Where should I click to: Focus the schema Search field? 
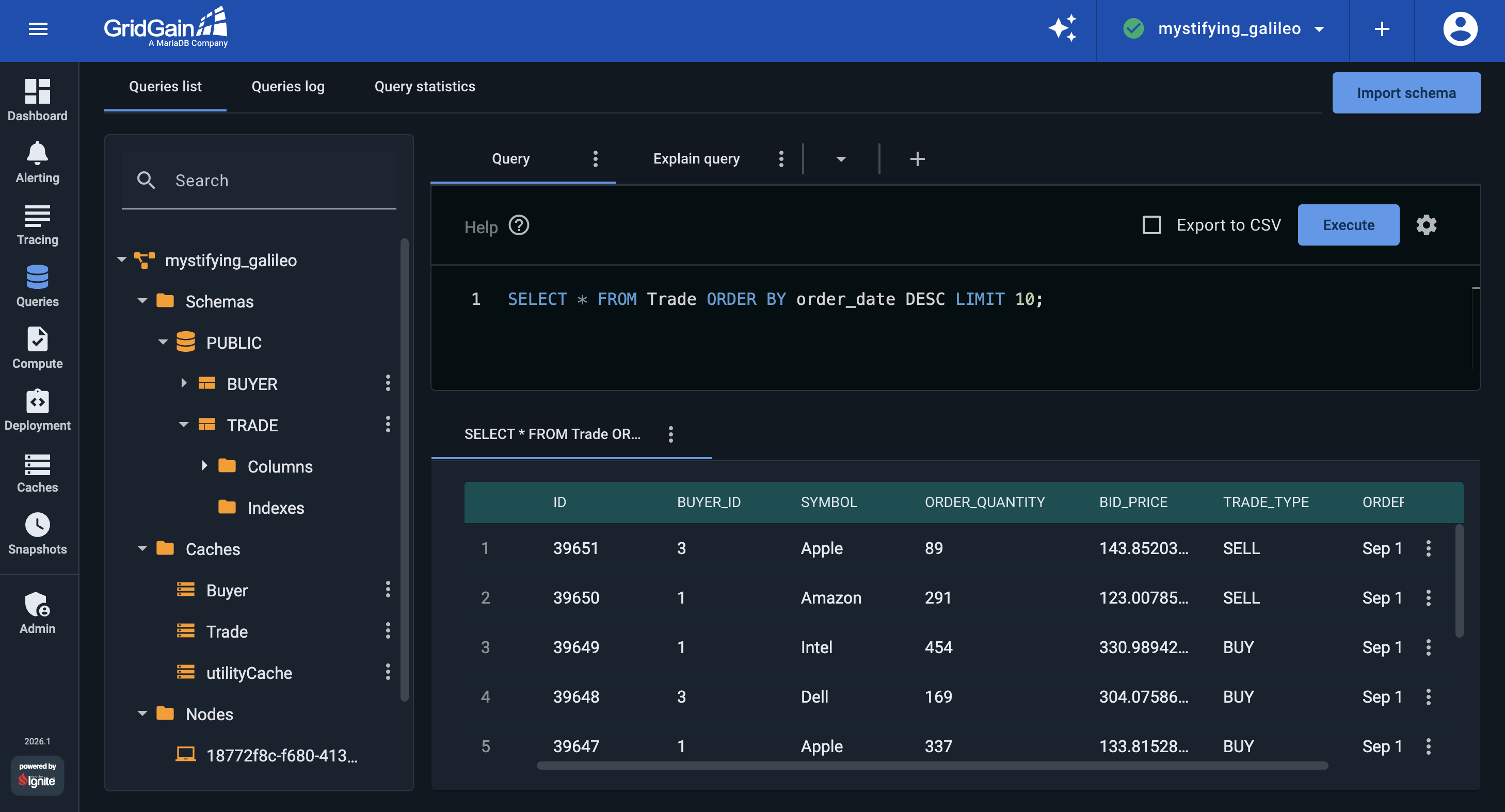pos(259,181)
